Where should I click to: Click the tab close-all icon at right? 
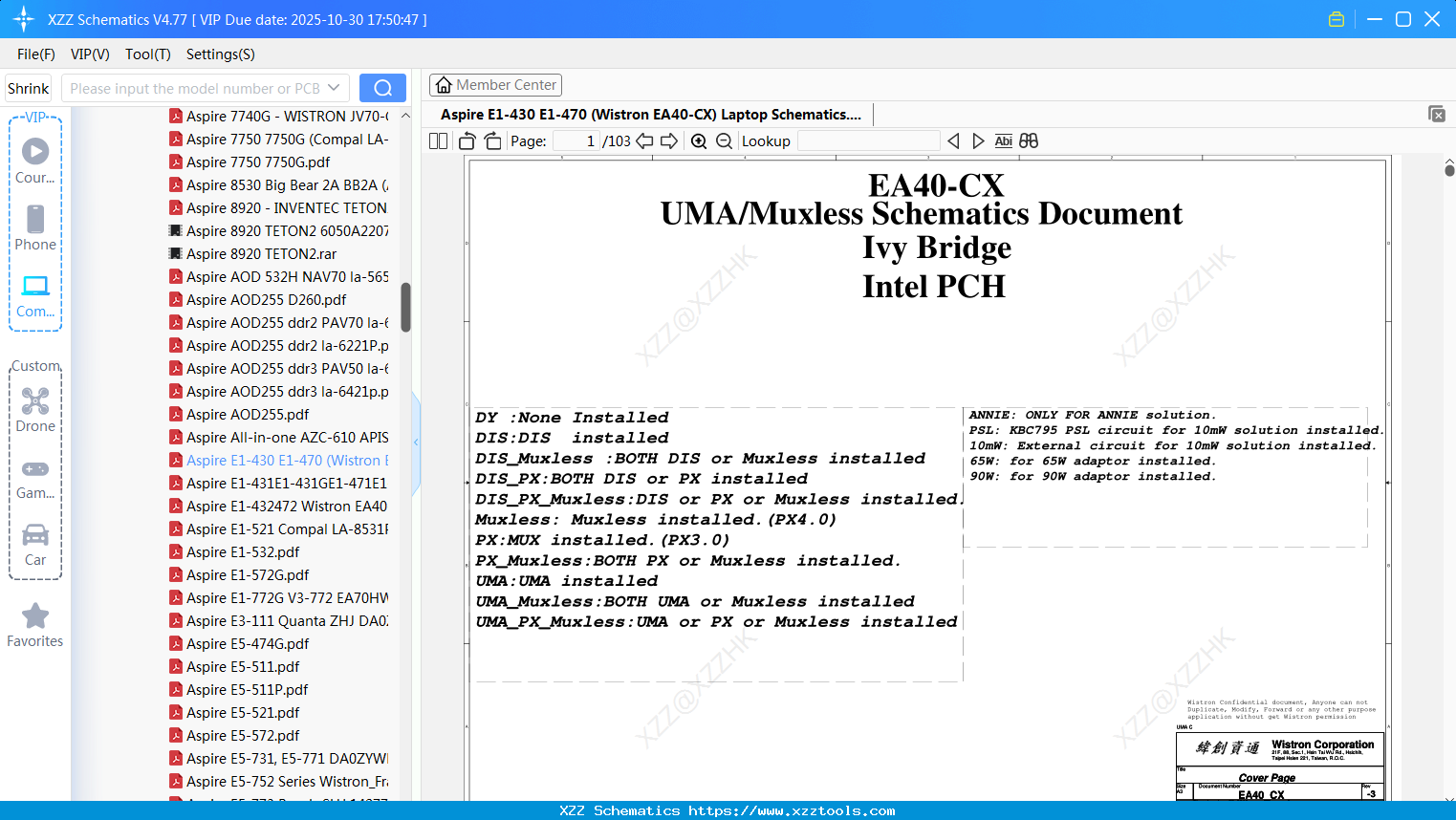[1436, 114]
